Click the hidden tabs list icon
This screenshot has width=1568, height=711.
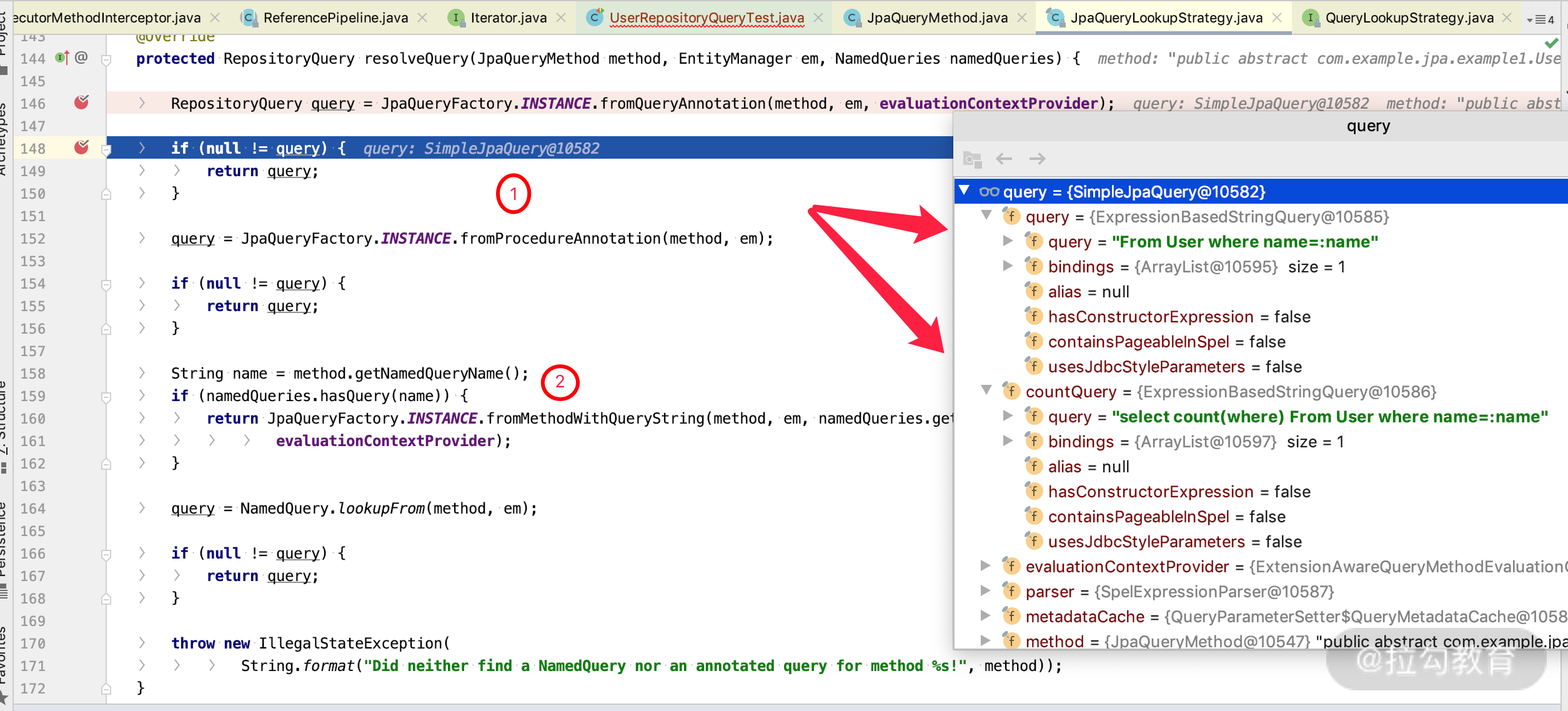1541,20
